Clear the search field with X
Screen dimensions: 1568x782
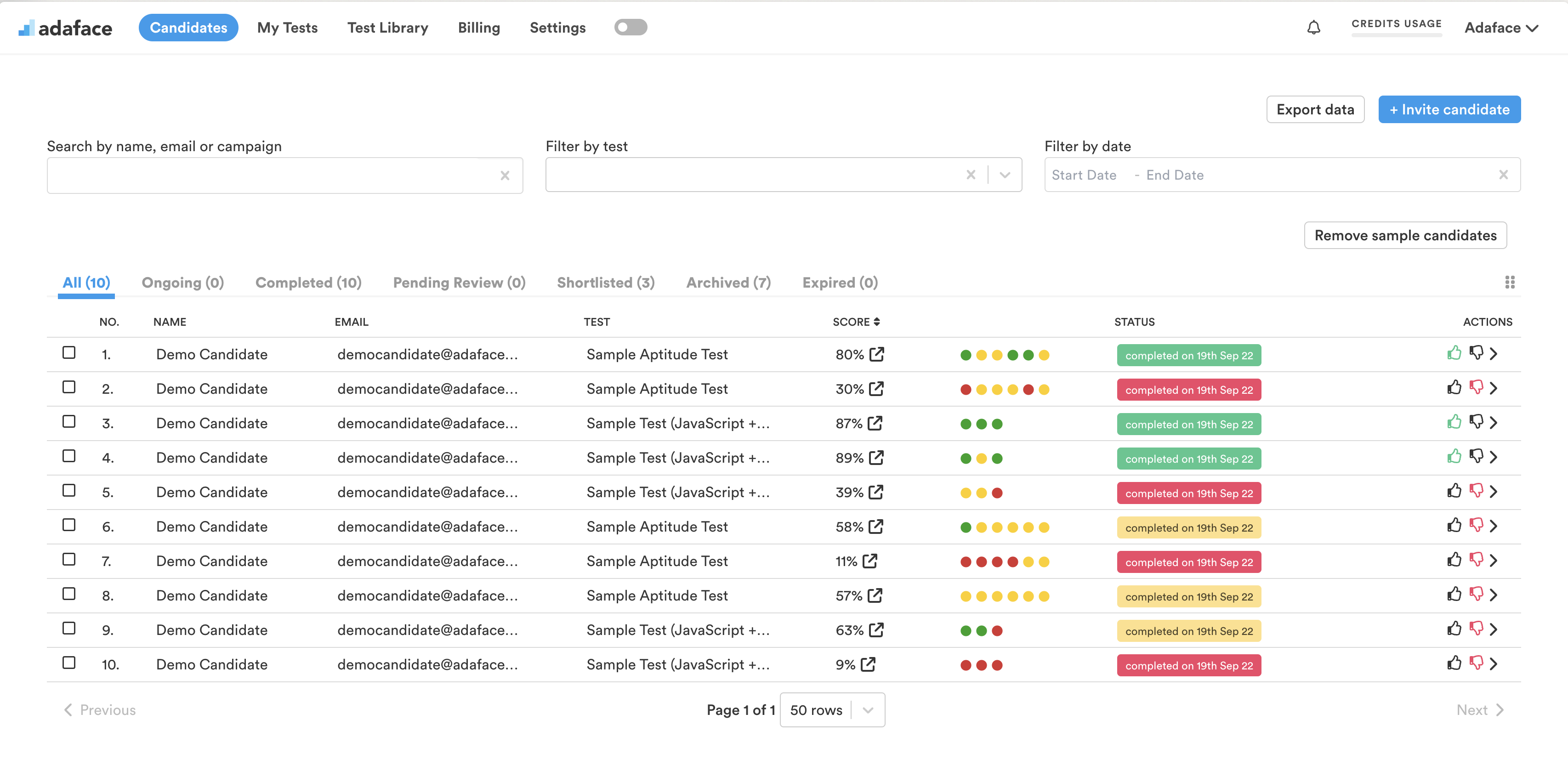click(x=505, y=175)
